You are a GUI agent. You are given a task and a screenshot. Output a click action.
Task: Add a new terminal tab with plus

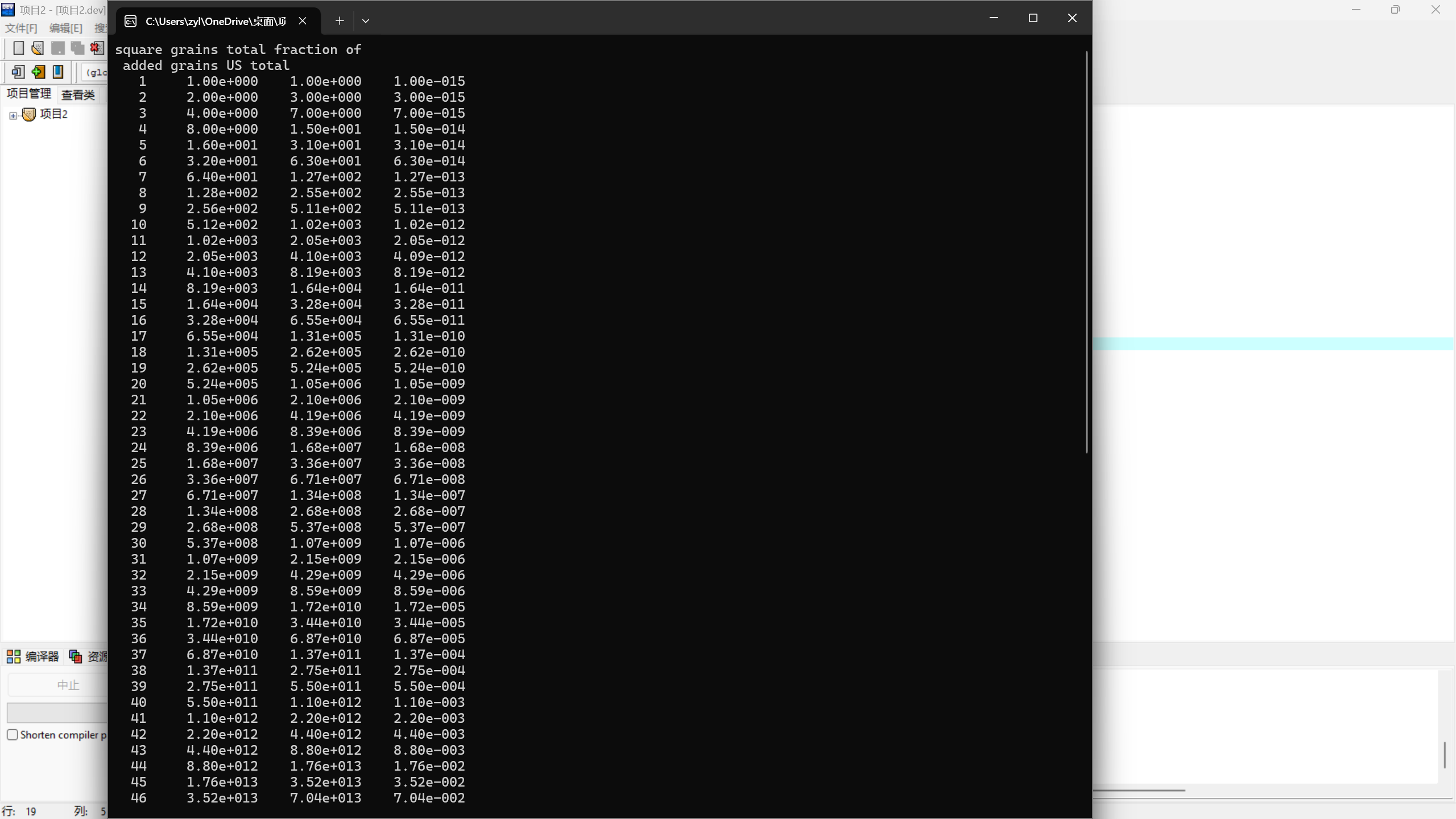[x=340, y=21]
